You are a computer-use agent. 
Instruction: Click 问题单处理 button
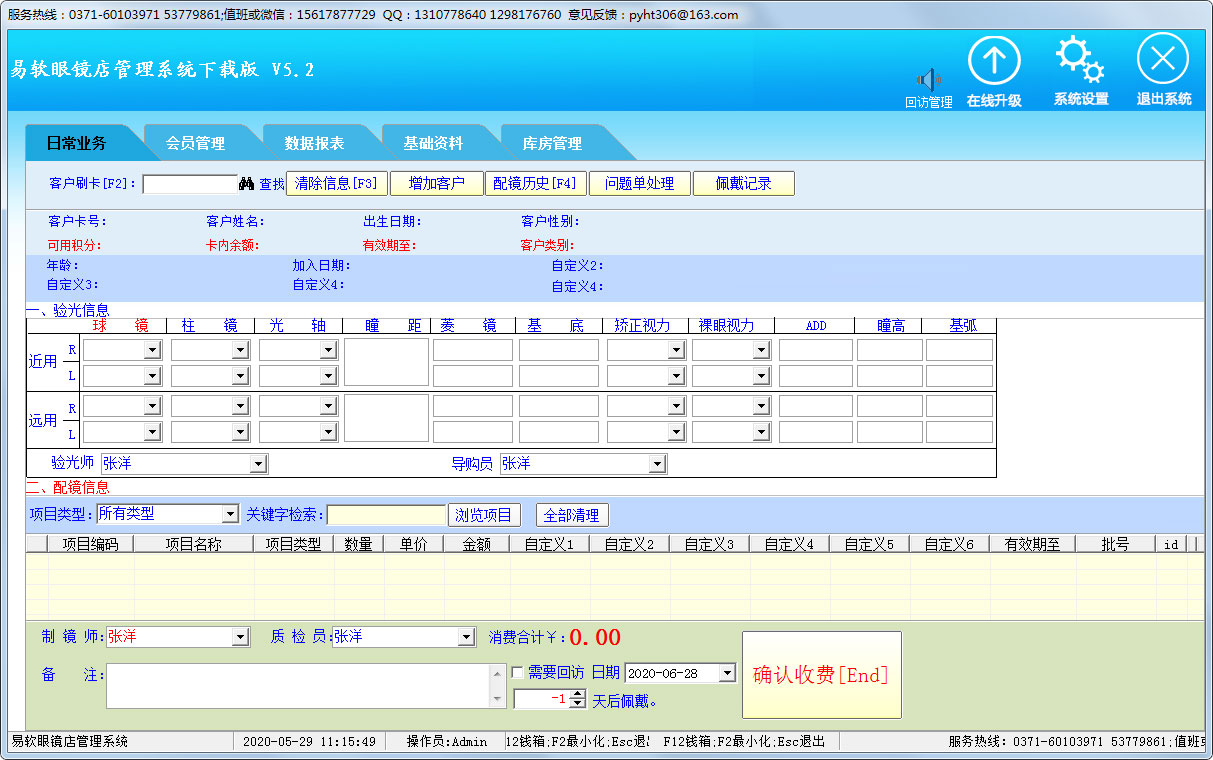(x=640, y=184)
